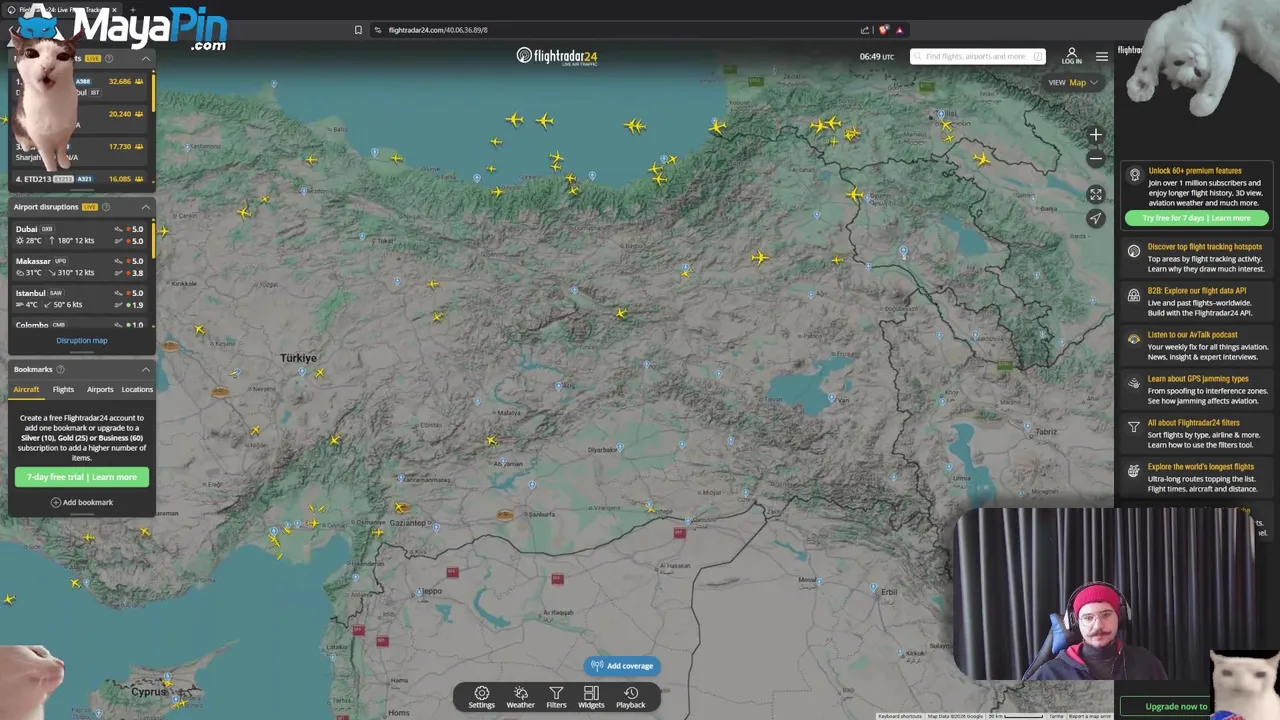
Task: Click Report a map error link
Action: 1090,716
